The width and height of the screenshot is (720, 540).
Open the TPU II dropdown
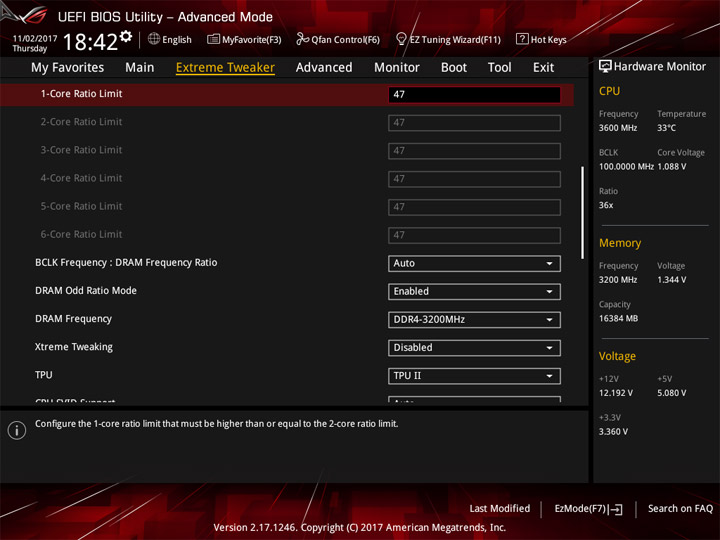(474, 376)
